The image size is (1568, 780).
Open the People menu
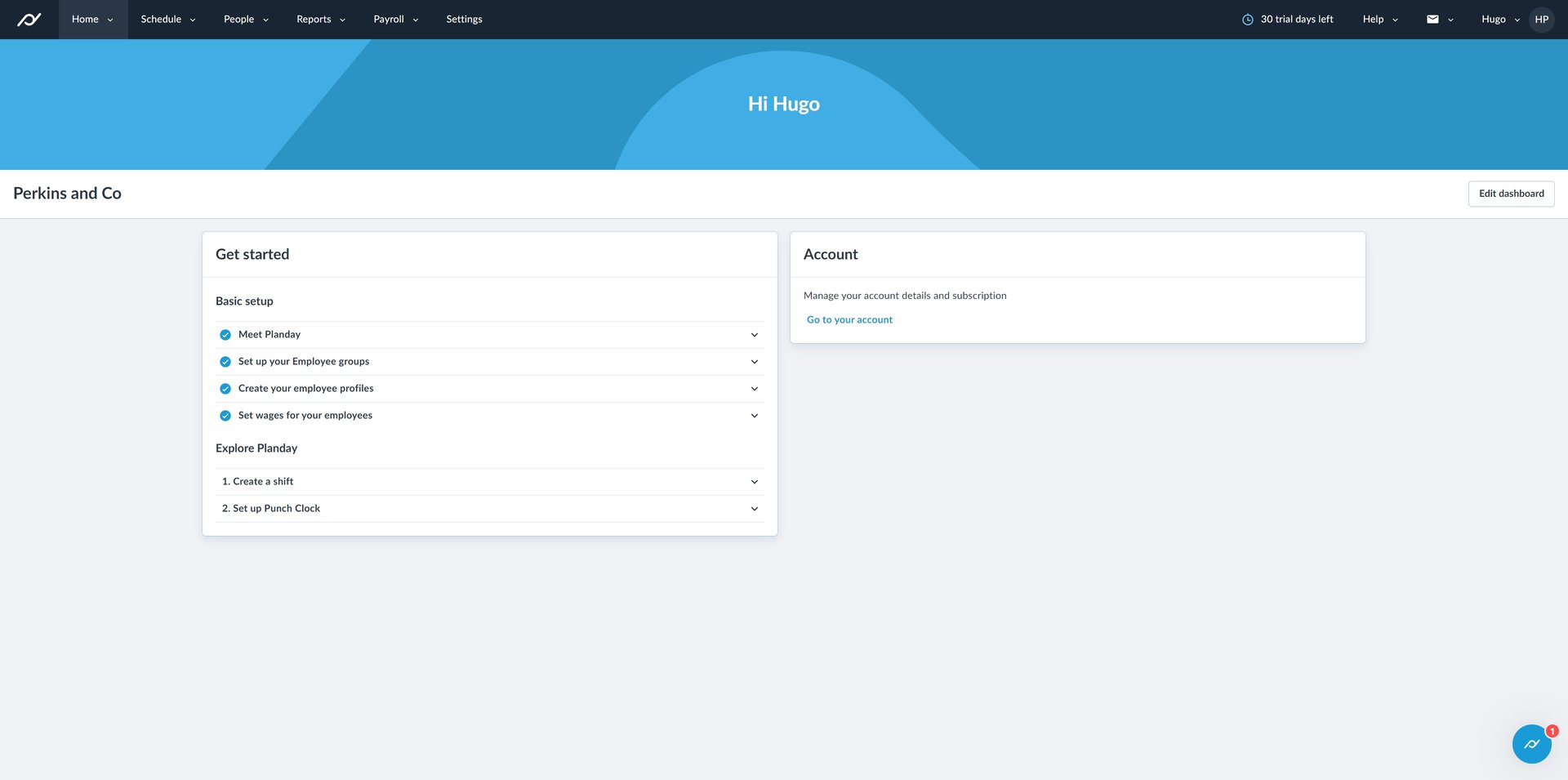(x=246, y=20)
